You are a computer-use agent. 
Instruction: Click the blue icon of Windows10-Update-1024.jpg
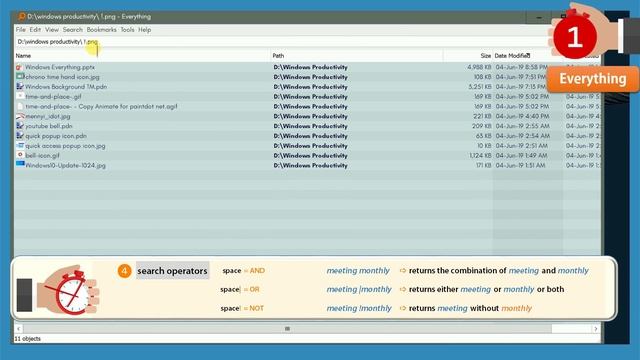[x=20, y=164]
